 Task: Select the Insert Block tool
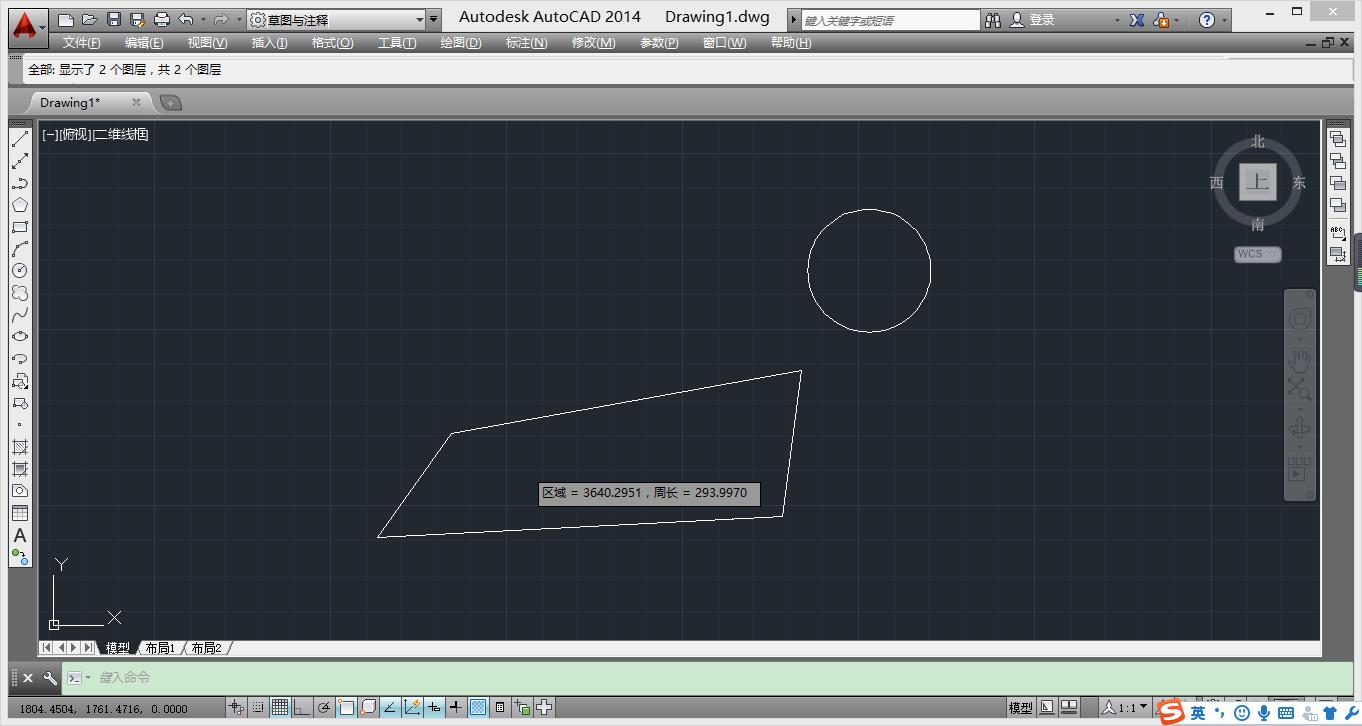[20, 381]
